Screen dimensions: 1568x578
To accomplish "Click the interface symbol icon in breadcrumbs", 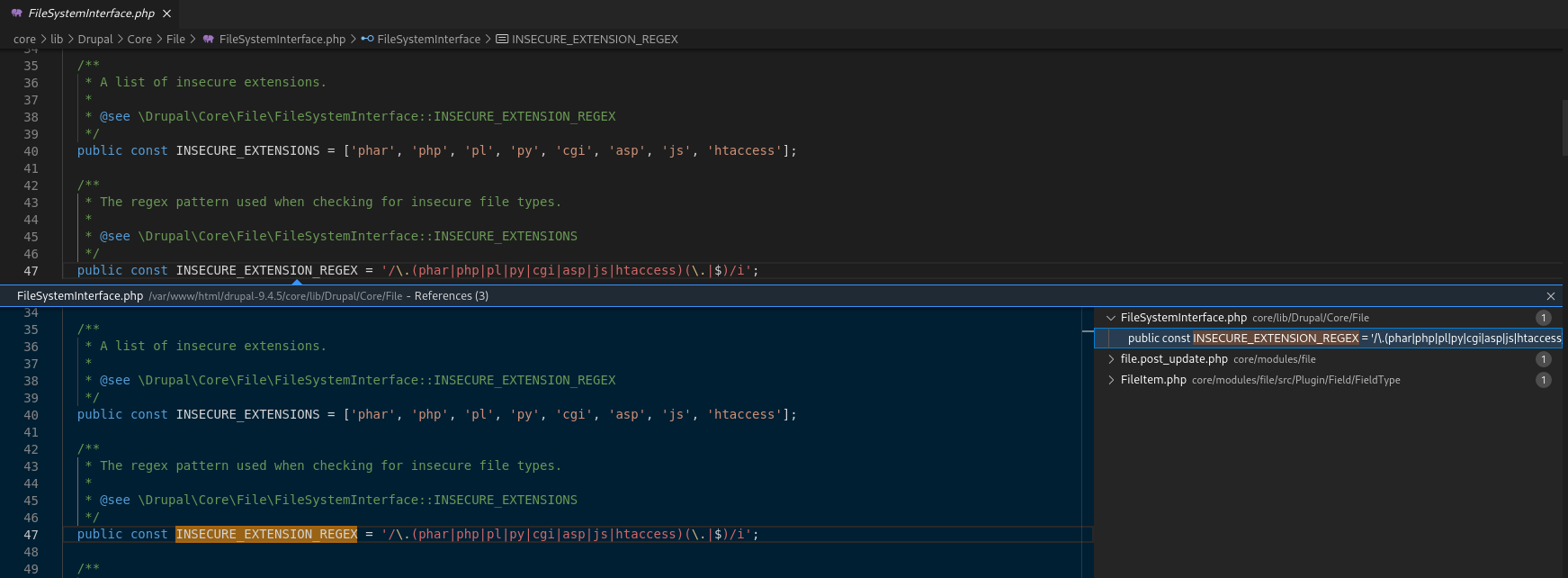I will (x=367, y=40).
